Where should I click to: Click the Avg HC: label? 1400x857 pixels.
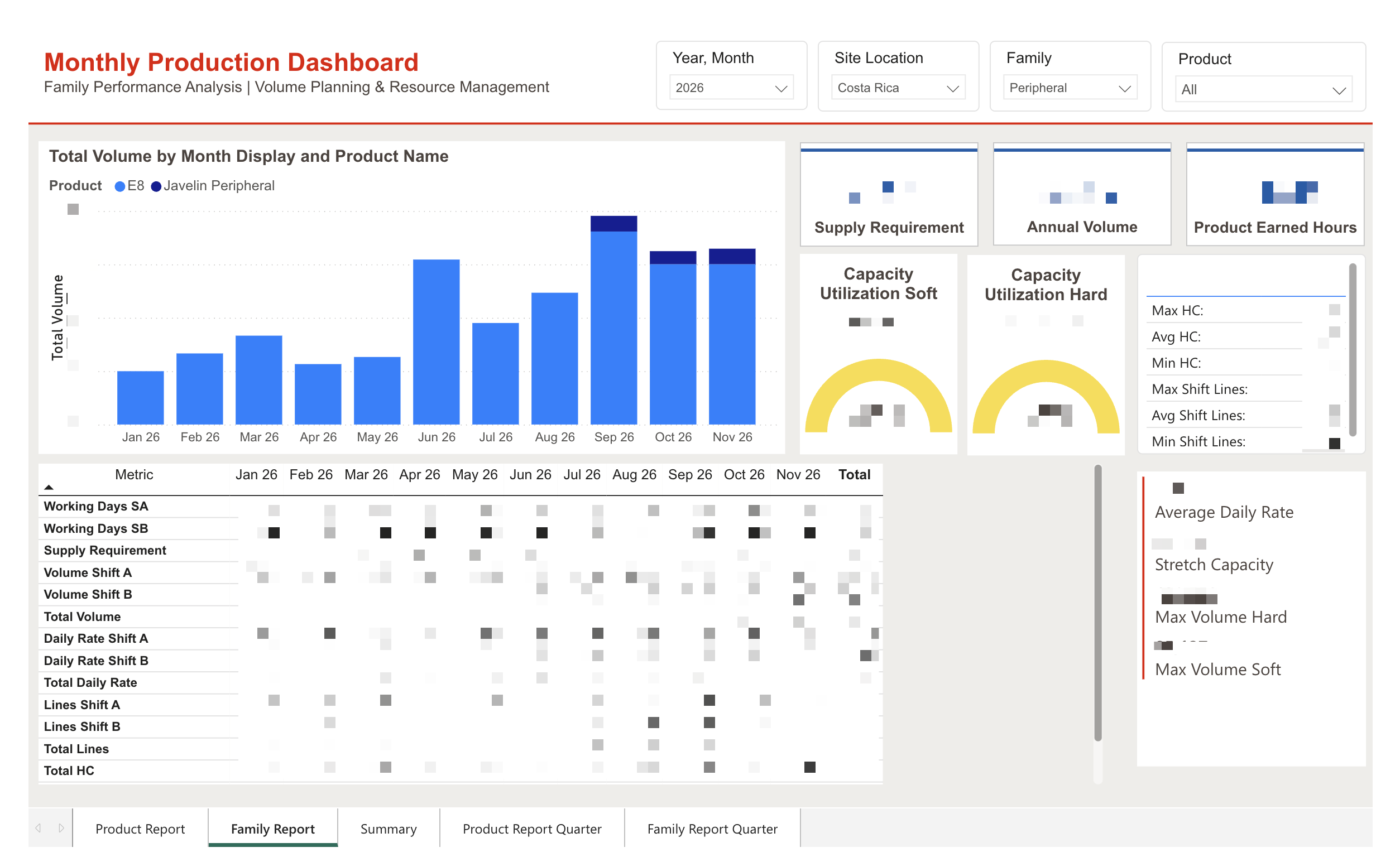[x=1176, y=337]
